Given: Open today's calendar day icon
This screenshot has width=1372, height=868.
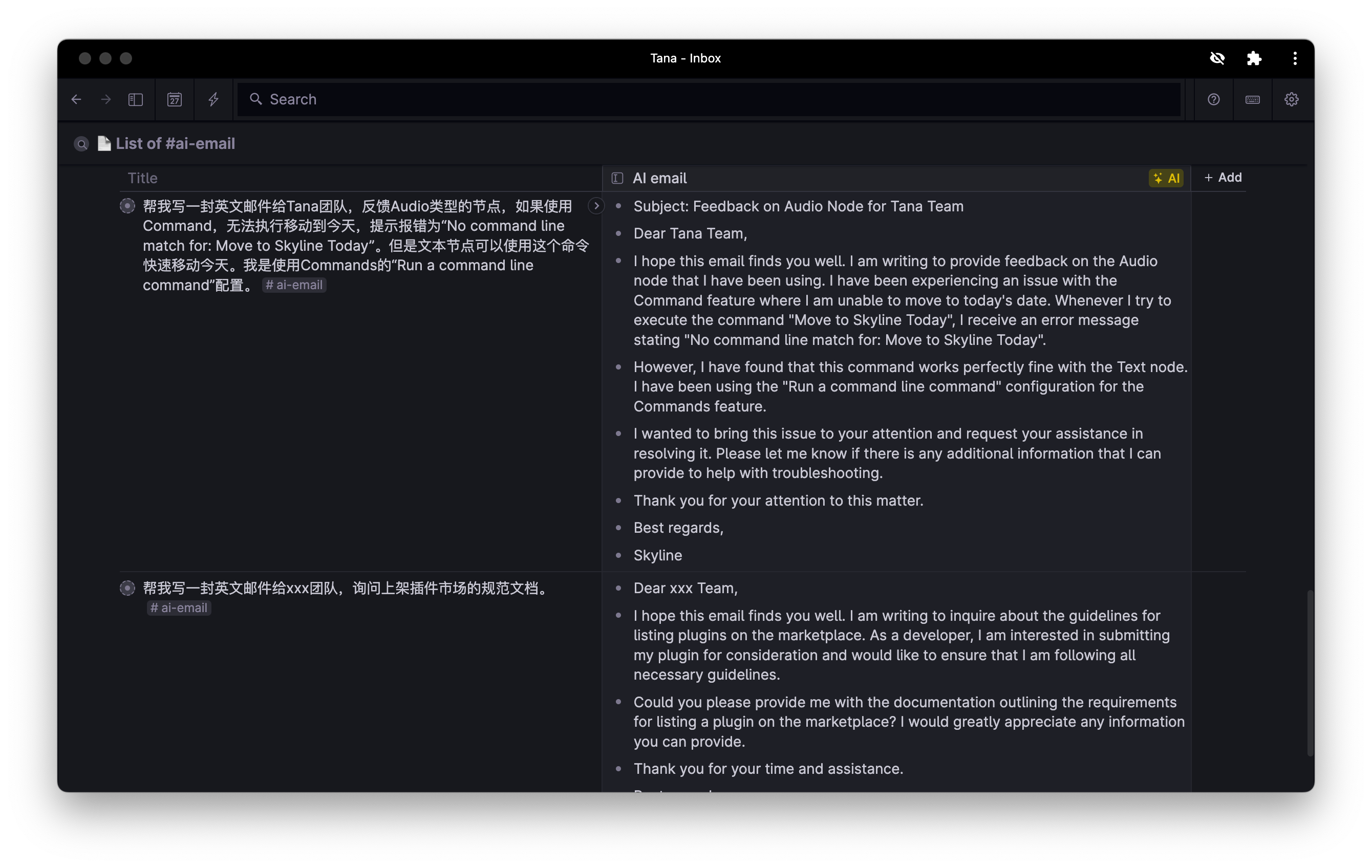Looking at the screenshot, I should coord(175,99).
